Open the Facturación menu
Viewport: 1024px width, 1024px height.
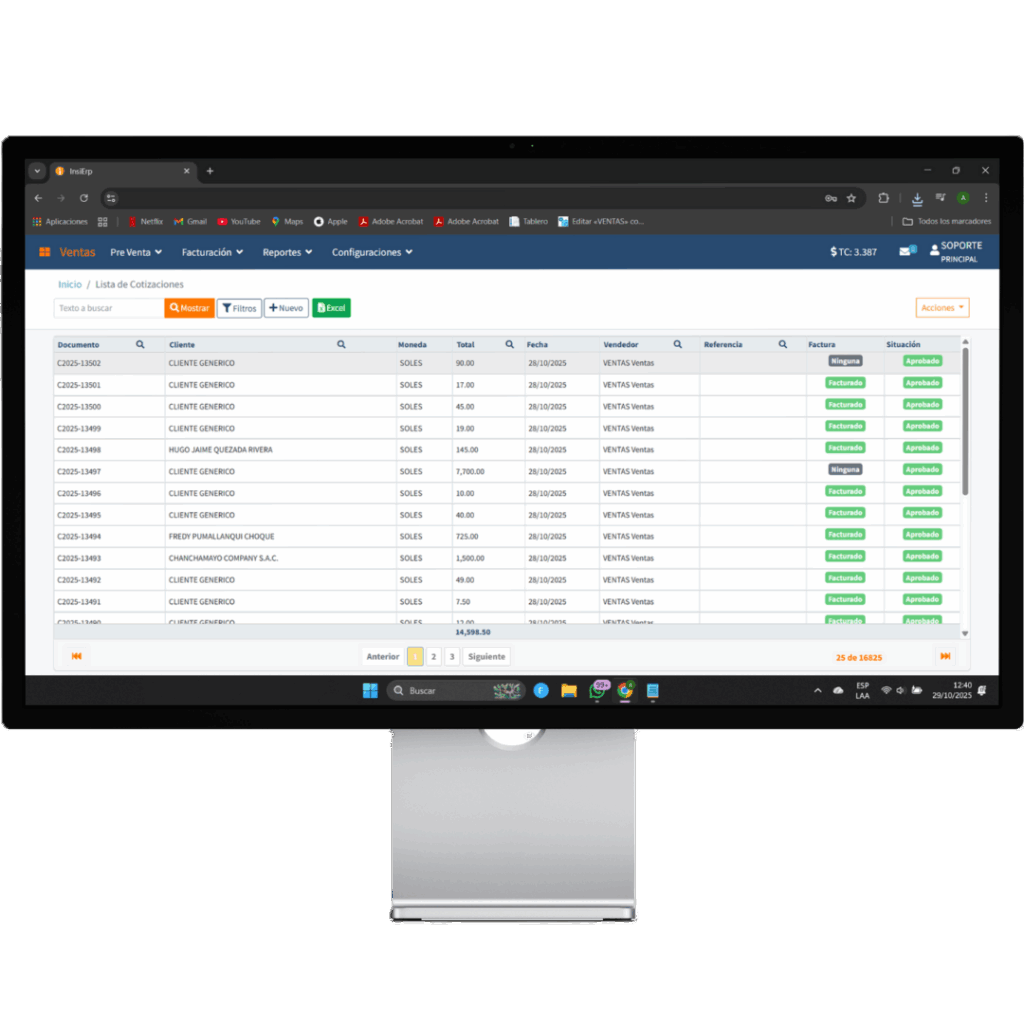tap(212, 252)
